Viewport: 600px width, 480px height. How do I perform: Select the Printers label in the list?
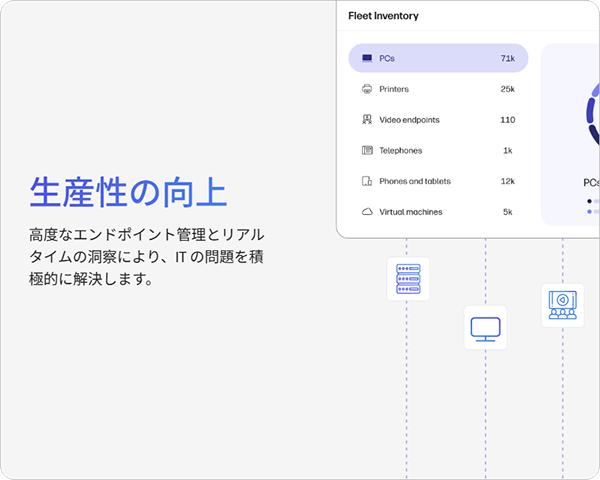395,89
